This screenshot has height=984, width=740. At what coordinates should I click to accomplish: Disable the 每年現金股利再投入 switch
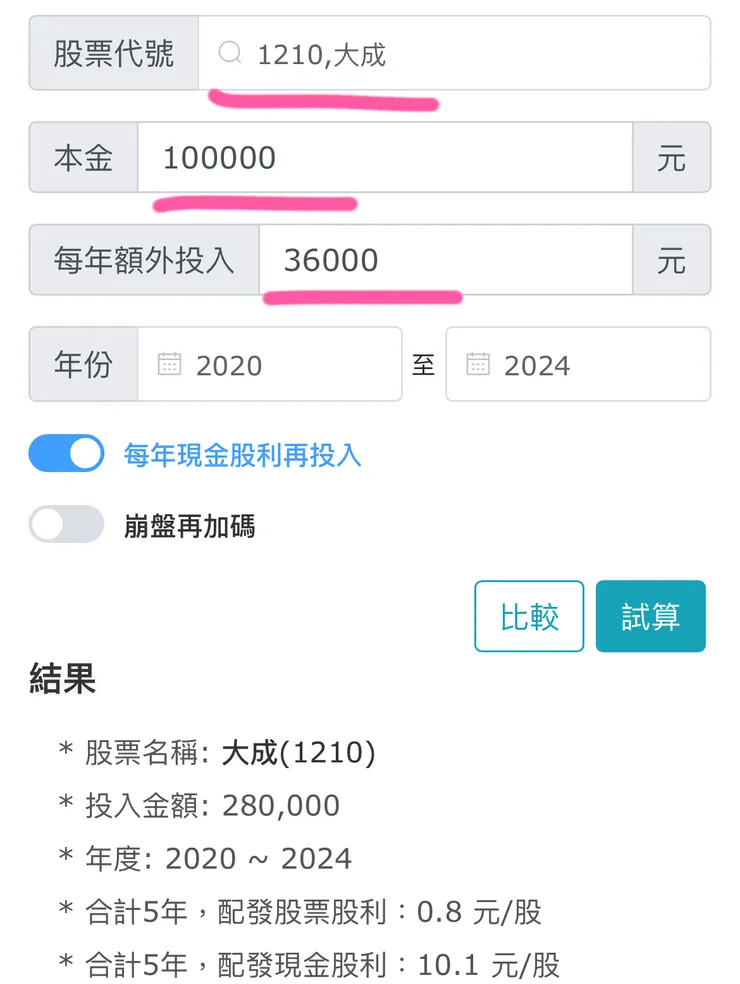pos(67,455)
